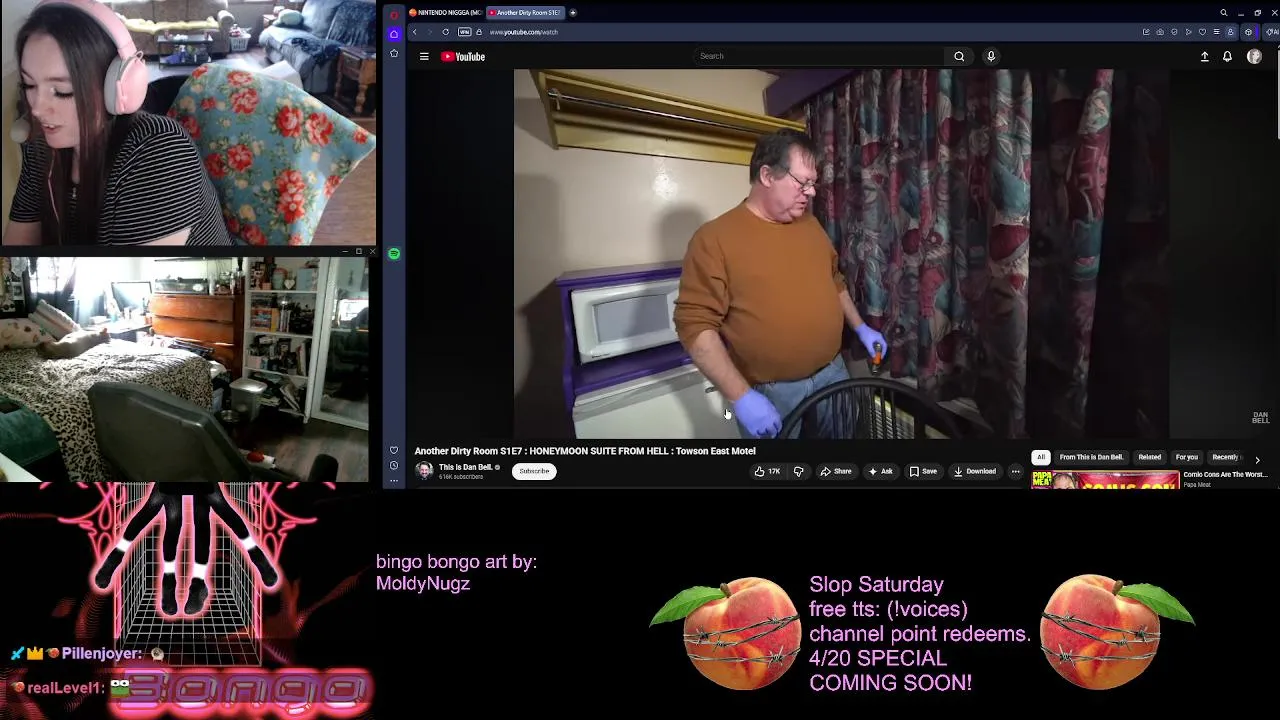The image size is (1280, 720).
Task: Show more filter chips with right arrow
Action: tap(1257, 459)
